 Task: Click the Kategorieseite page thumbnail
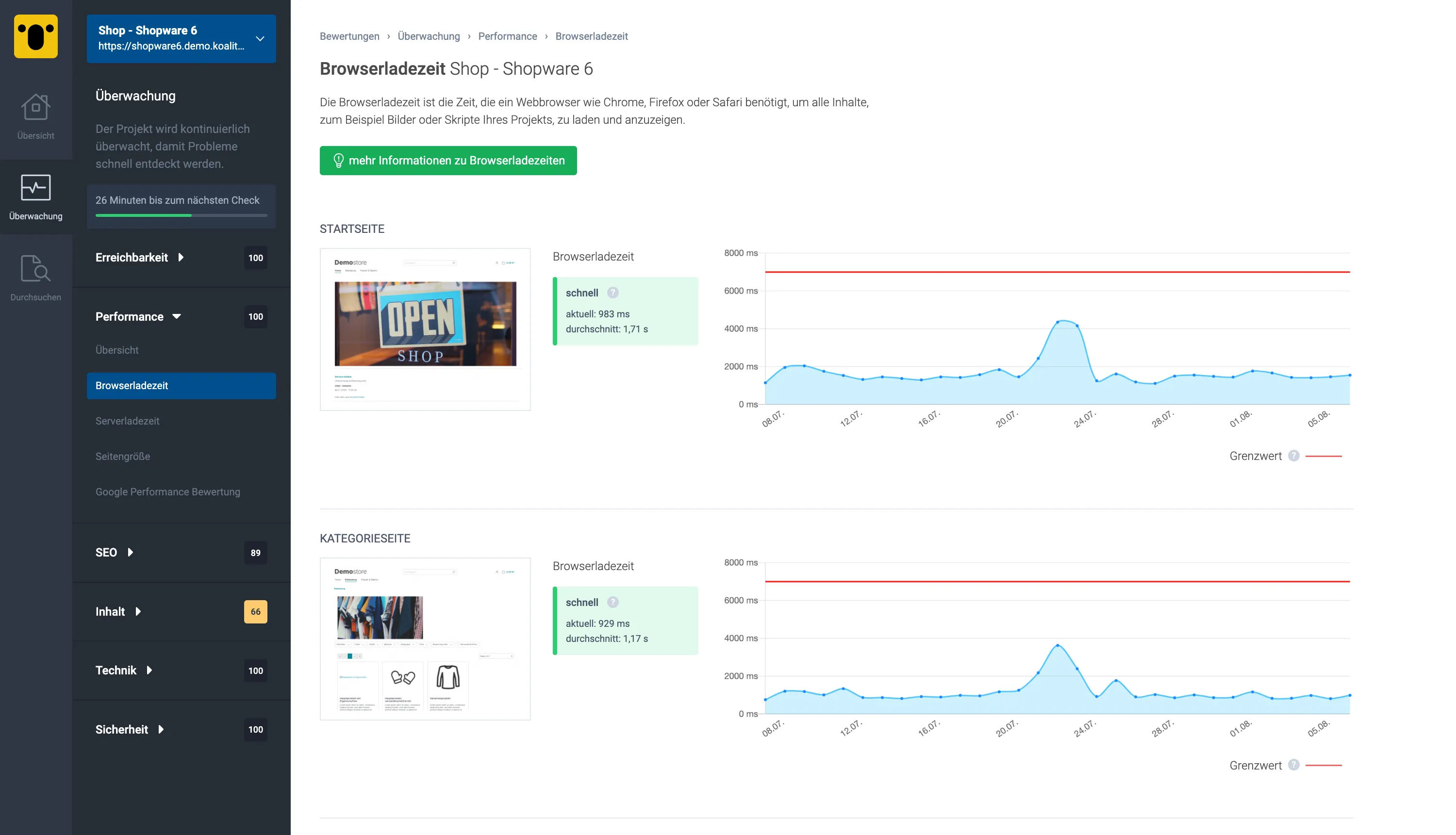click(425, 639)
